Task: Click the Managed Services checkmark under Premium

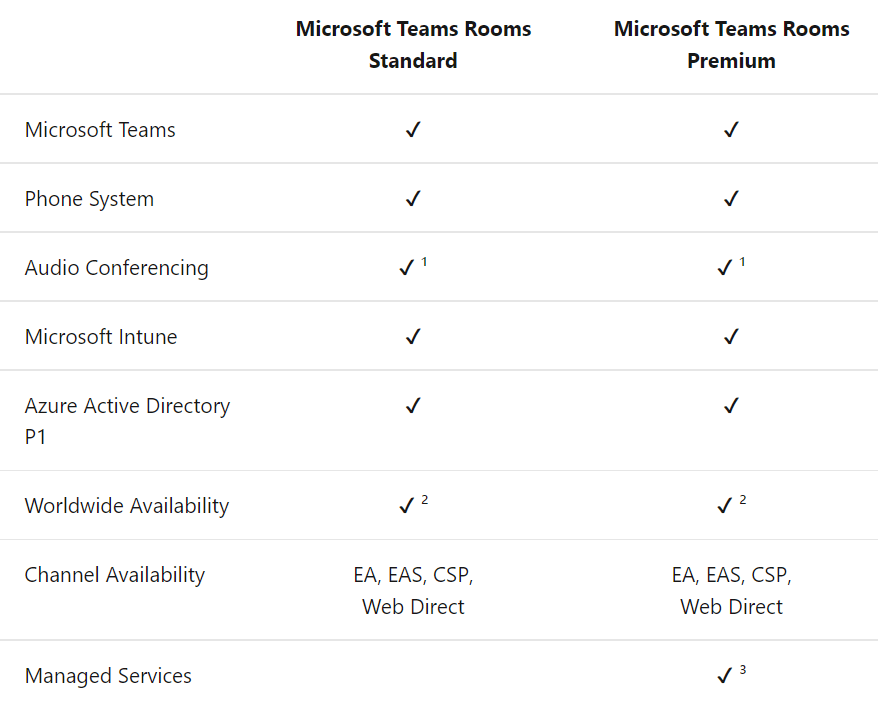Action: pos(725,677)
